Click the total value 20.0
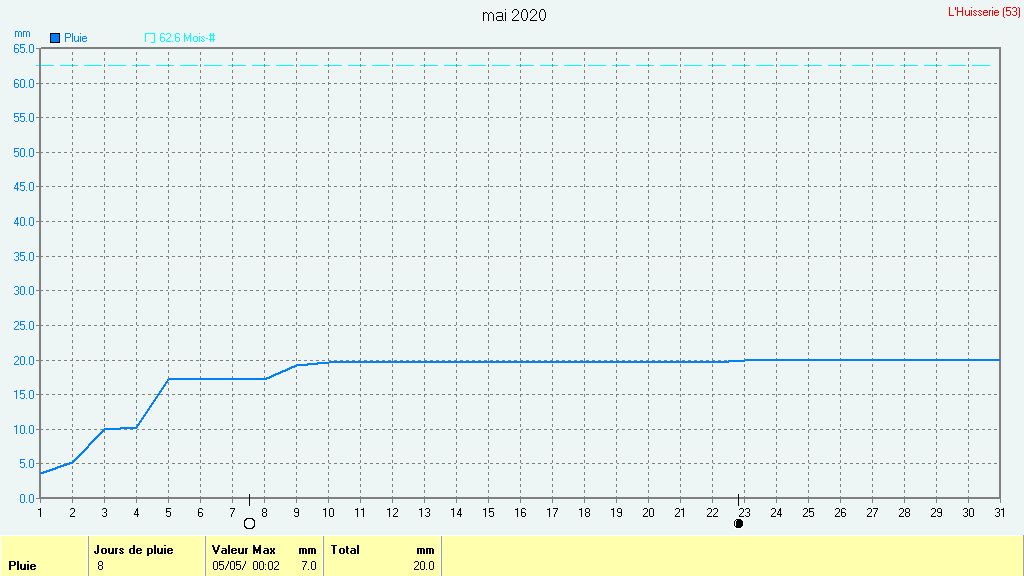The image size is (1024, 576). (x=424, y=566)
